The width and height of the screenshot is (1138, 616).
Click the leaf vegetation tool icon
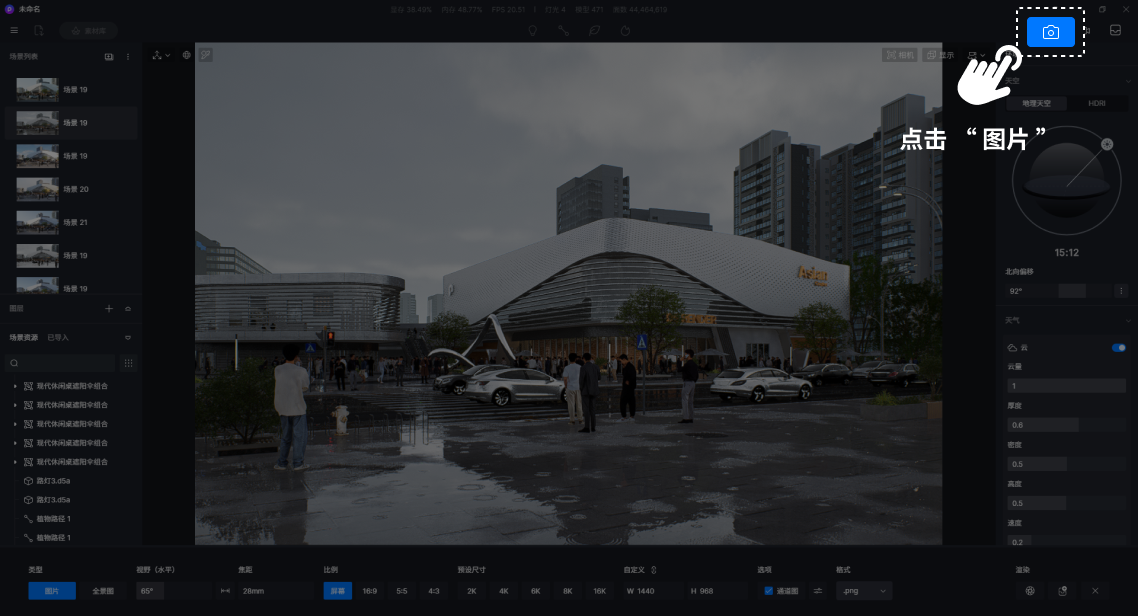[x=594, y=31]
